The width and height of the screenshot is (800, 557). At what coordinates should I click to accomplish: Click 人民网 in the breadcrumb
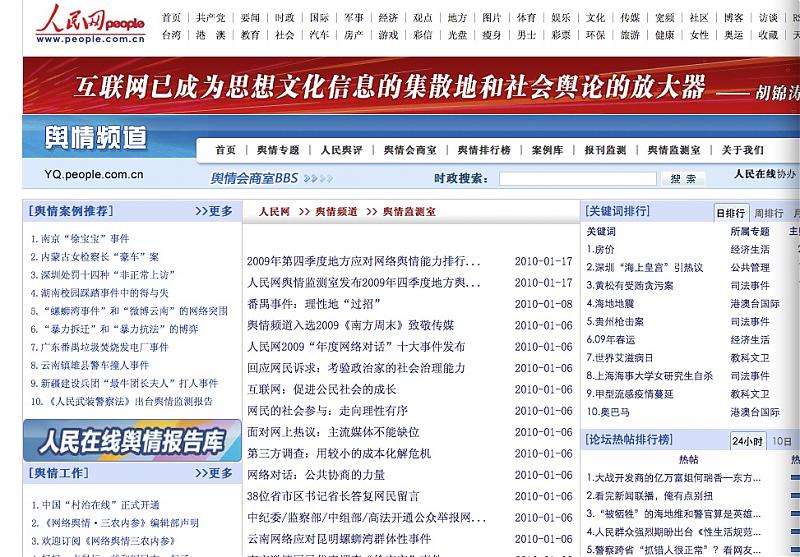pyautogui.click(x=274, y=212)
